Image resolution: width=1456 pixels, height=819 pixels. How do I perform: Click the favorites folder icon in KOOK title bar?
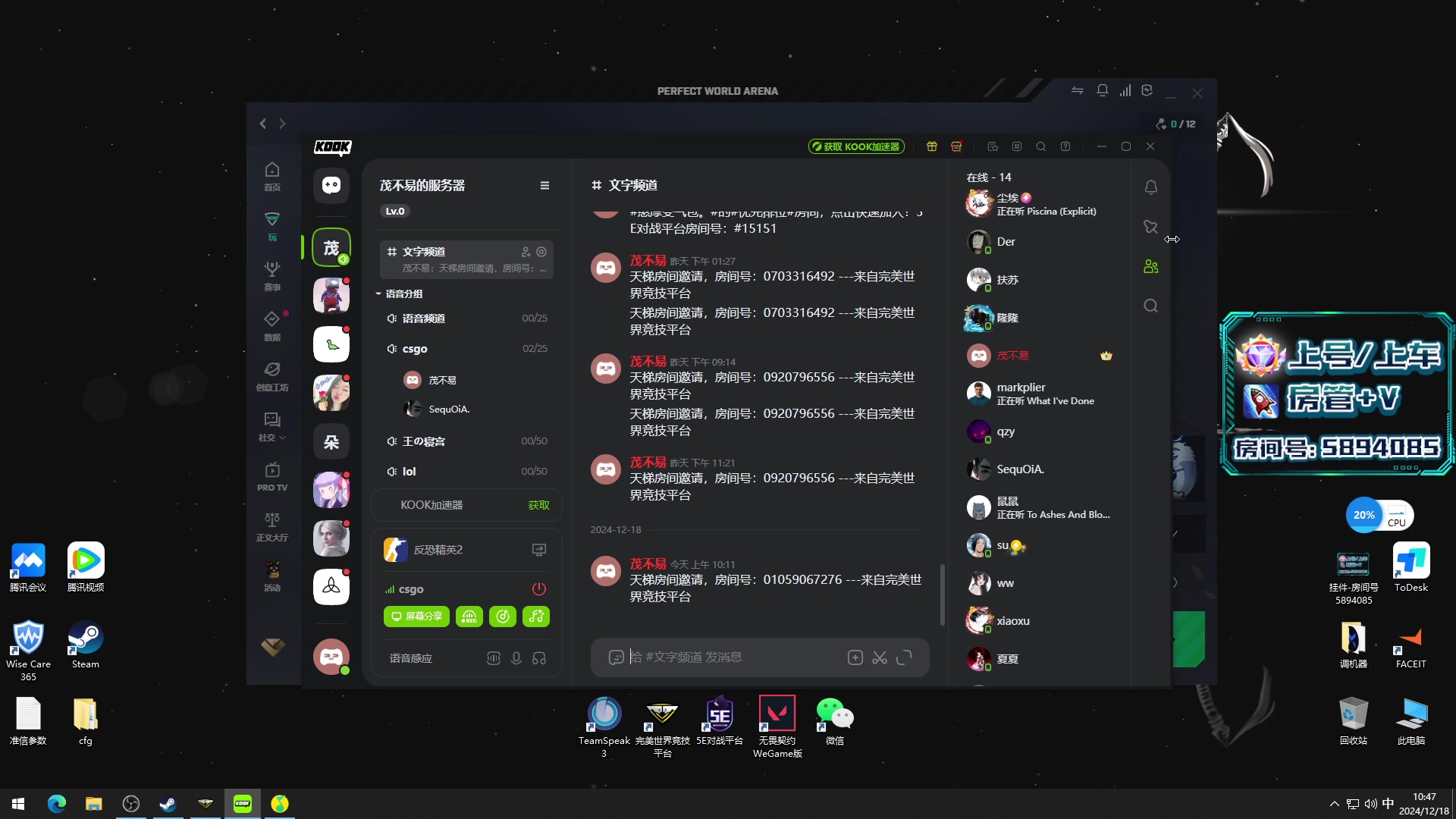click(993, 146)
